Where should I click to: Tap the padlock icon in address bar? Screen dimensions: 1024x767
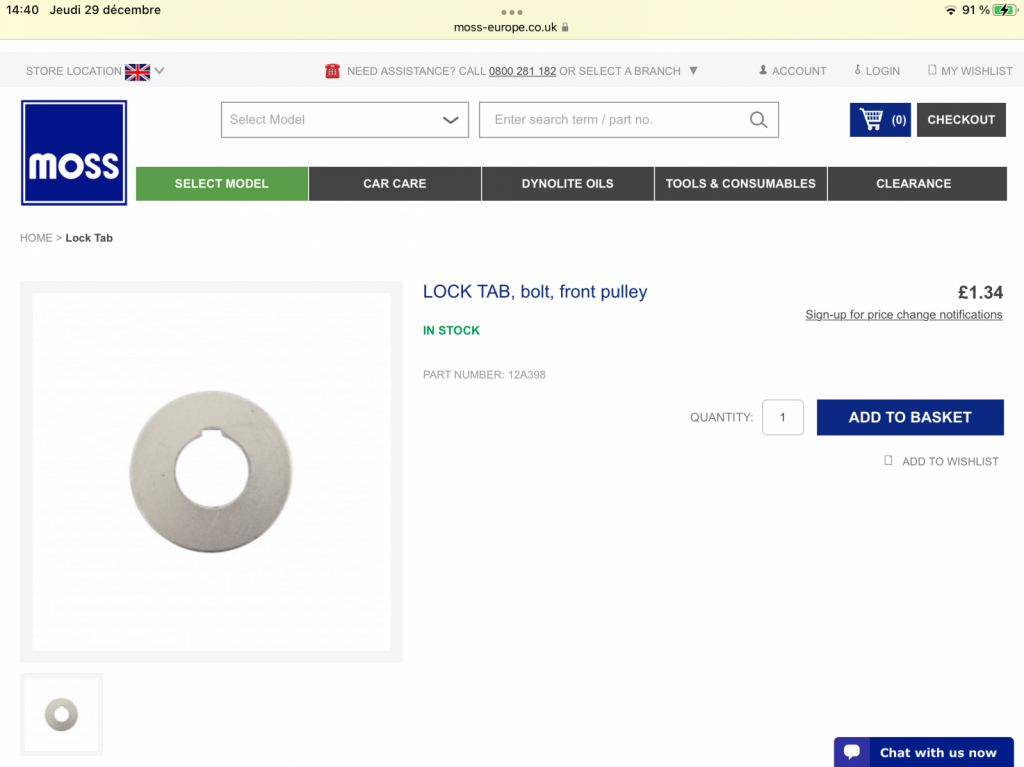click(x=565, y=27)
